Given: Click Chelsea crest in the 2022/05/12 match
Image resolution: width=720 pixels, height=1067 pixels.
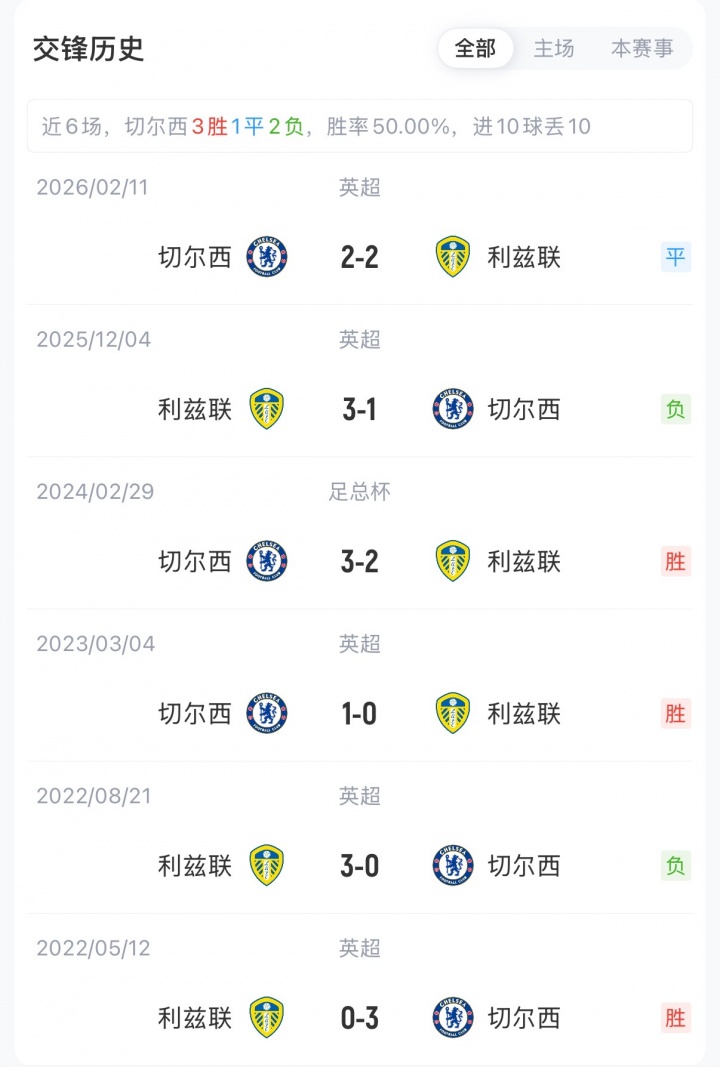Looking at the screenshot, I should 453,1017.
